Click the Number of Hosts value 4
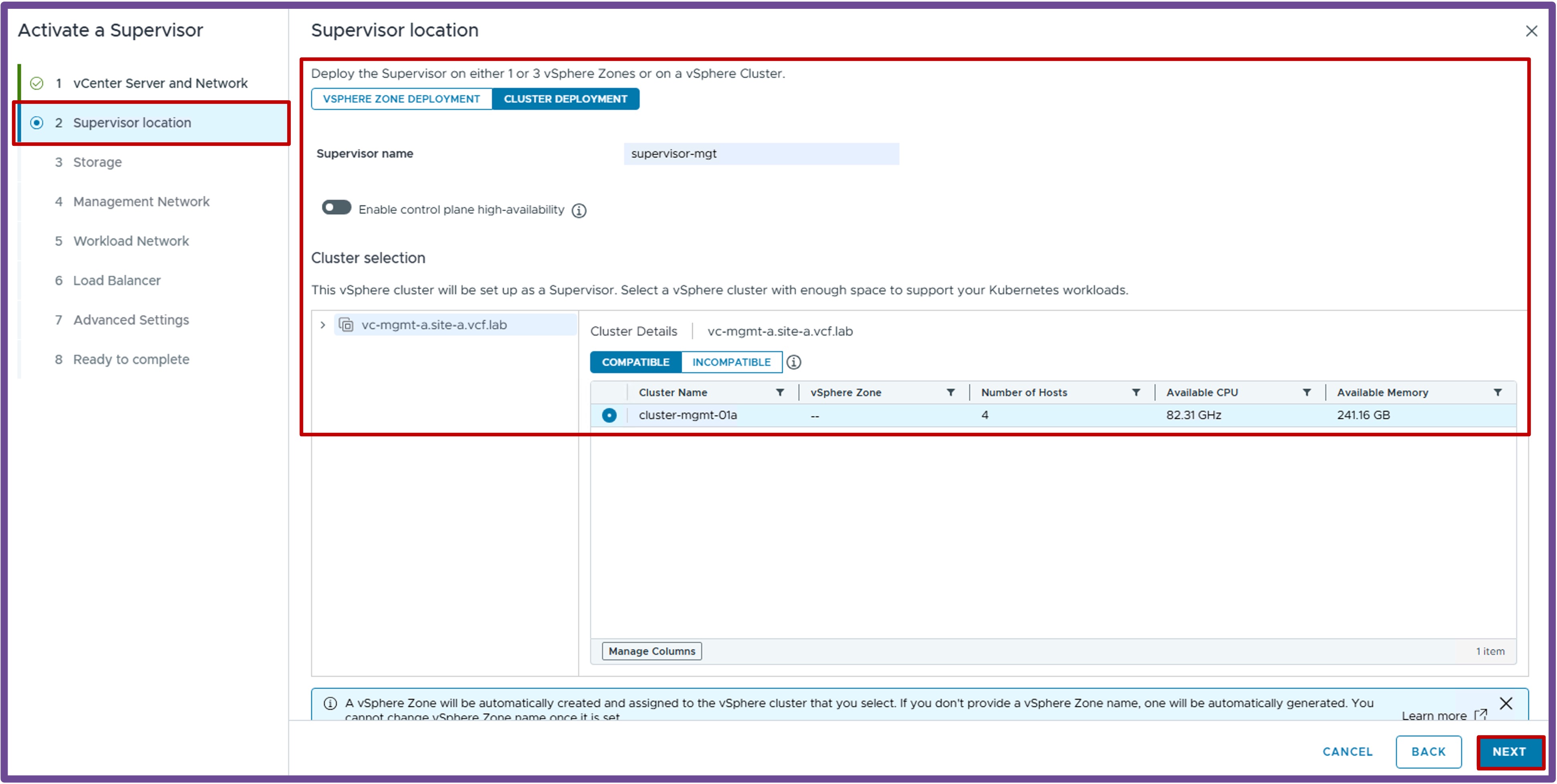1557x784 pixels. pyautogui.click(x=984, y=415)
